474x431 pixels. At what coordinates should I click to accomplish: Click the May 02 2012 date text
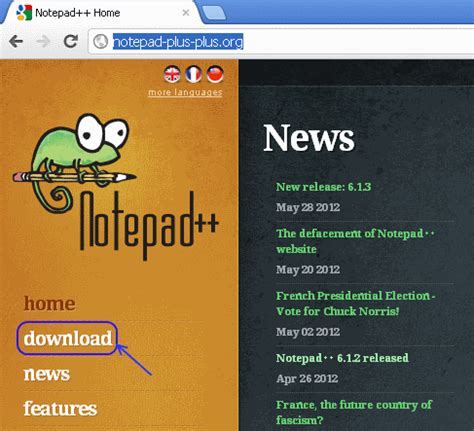coord(308,332)
